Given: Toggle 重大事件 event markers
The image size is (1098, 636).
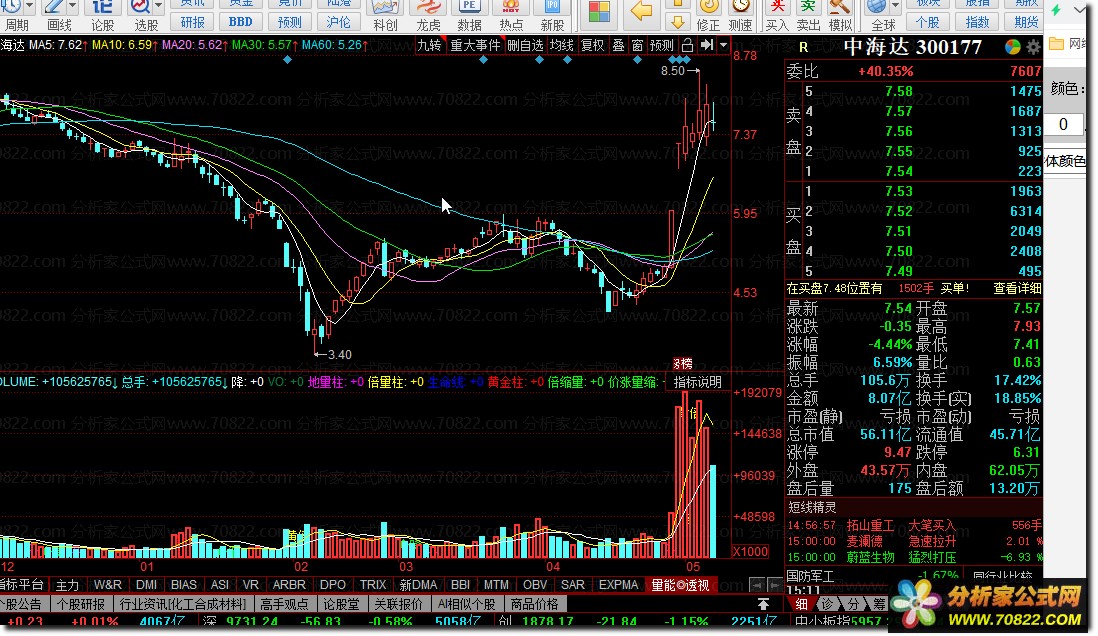Looking at the screenshot, I should click(475, 45).
